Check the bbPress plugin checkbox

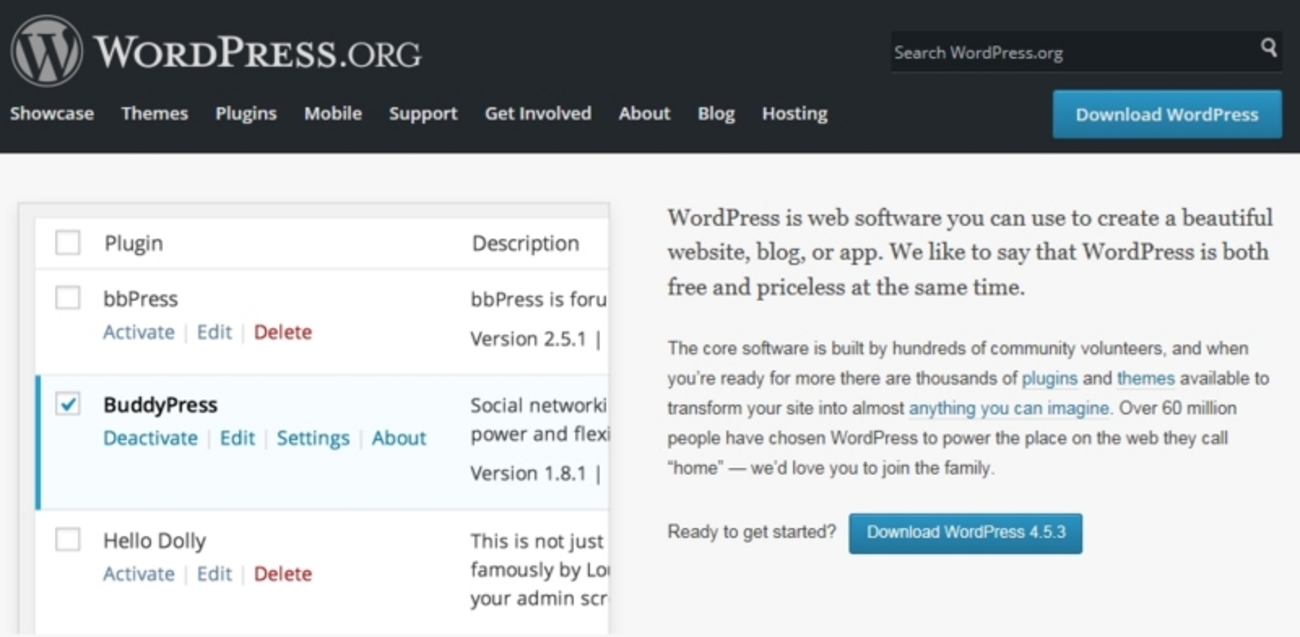(x=68, y=298)
